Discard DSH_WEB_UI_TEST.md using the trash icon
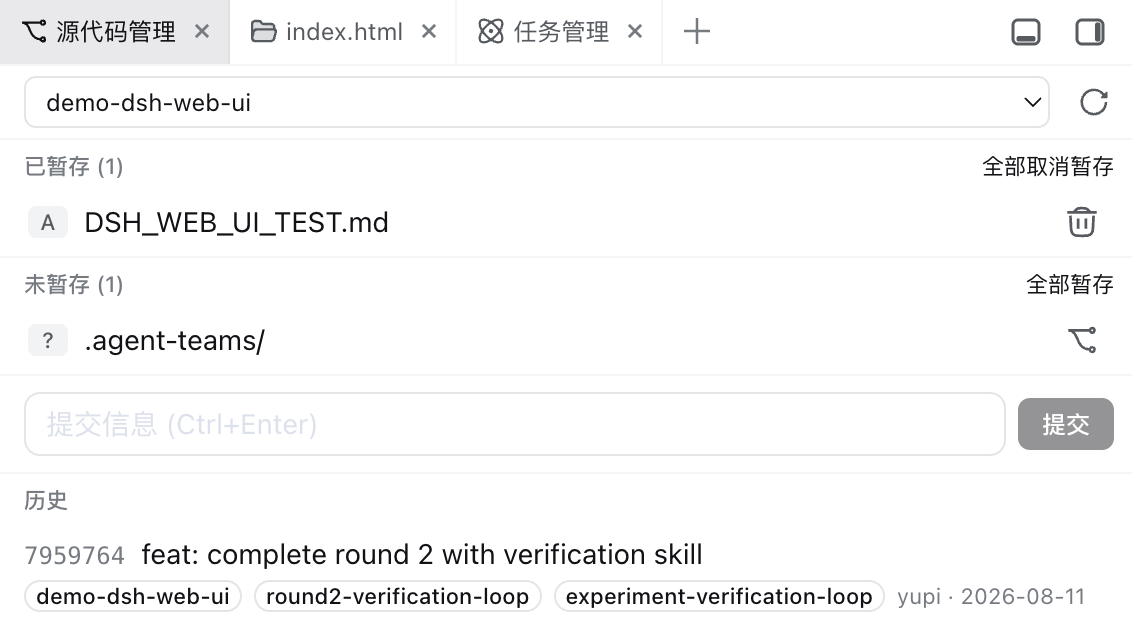This screenshot has width=1132, height=620. 1081,222
